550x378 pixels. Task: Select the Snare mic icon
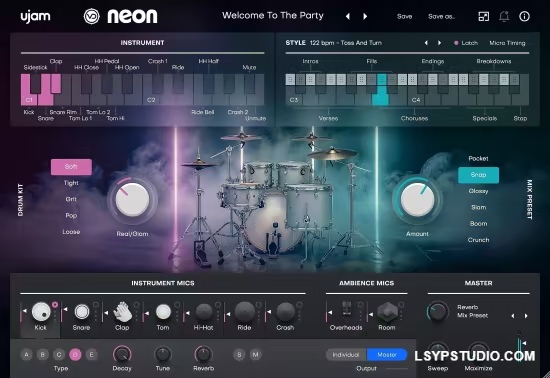82,311
